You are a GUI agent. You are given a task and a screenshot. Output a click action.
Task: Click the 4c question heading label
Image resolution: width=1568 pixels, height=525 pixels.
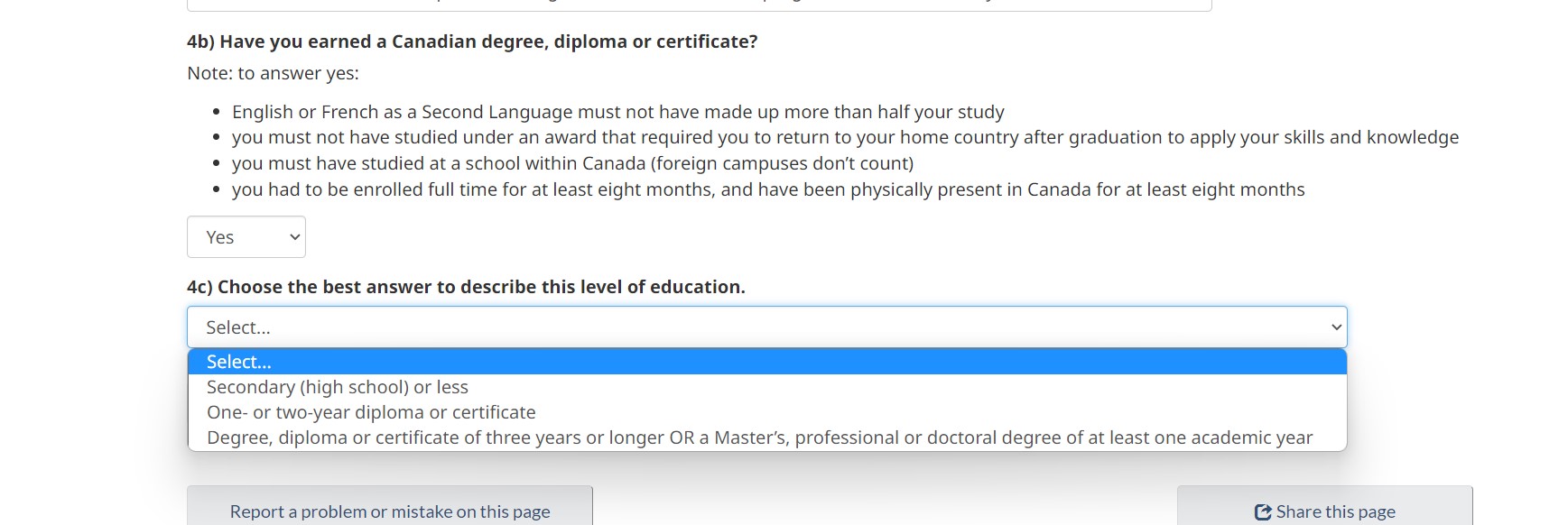pos(466,287)
